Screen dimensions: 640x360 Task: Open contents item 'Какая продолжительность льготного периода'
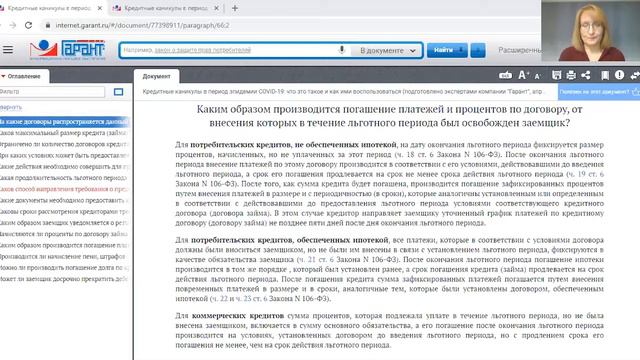click(64, 178)
